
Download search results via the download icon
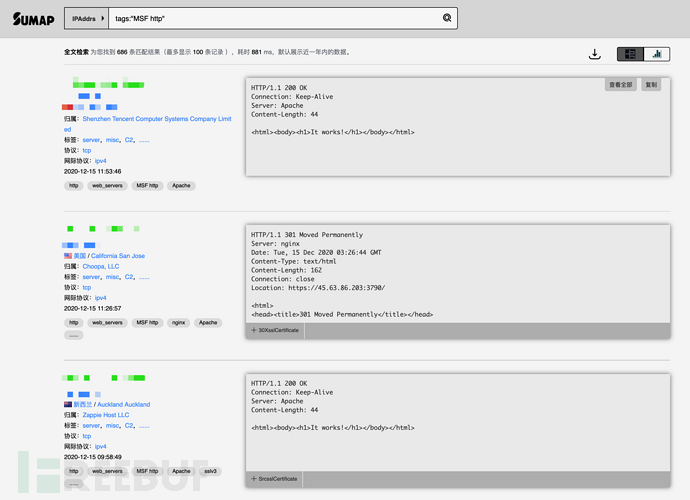point(595,54)
